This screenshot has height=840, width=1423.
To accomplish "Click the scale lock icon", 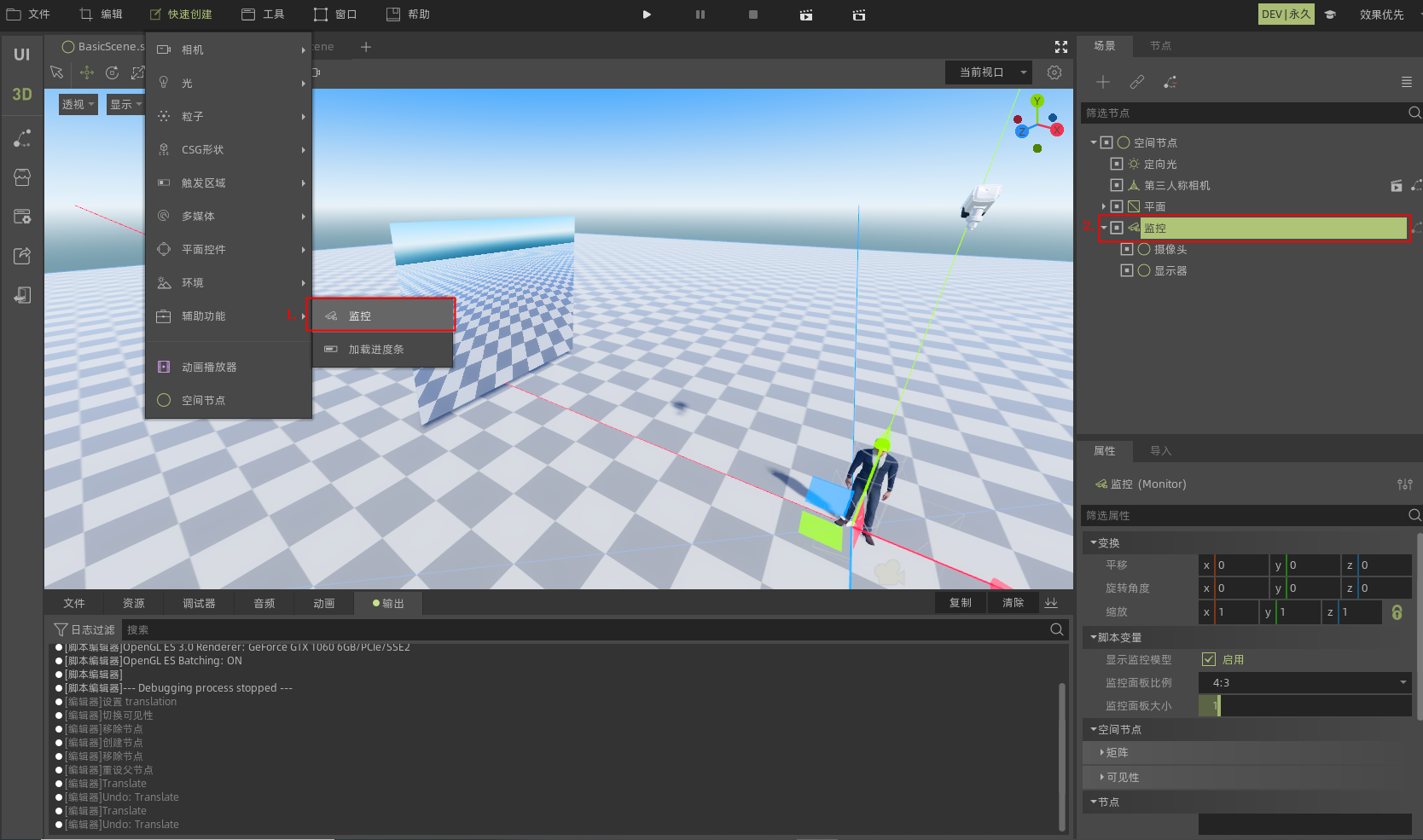I will click(1397, 612).
